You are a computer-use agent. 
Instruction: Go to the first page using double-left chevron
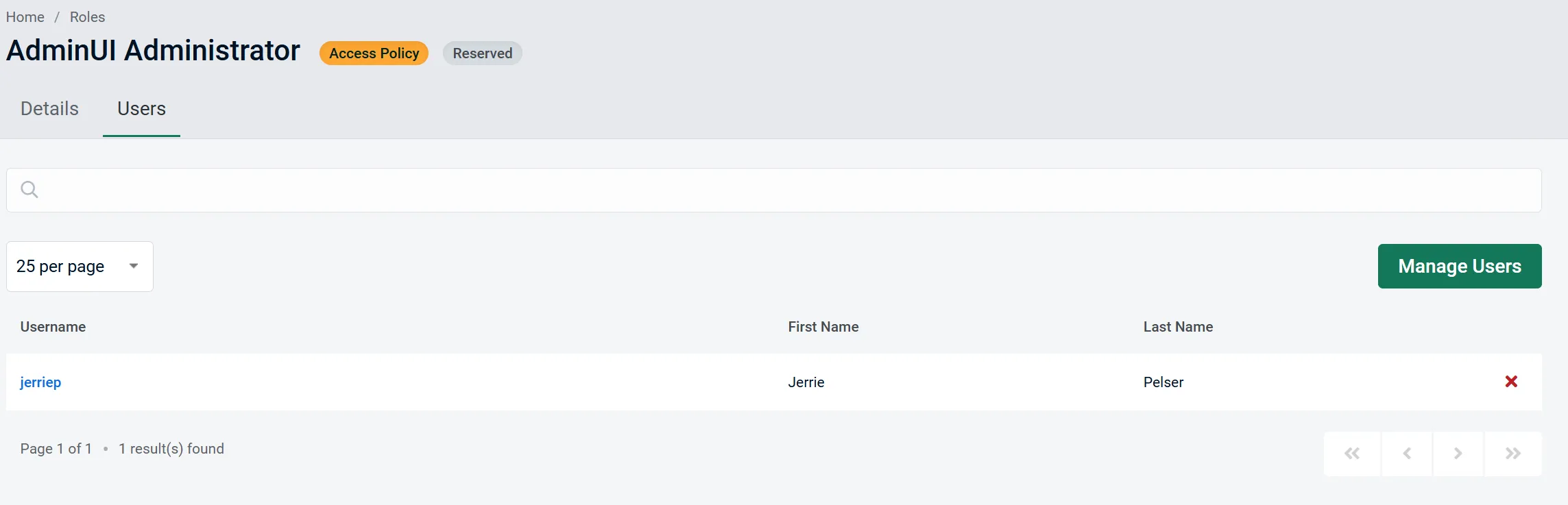1351,453
